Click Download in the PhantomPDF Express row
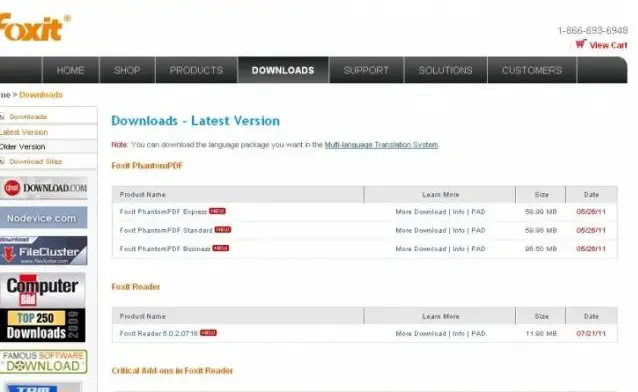 point(430,212)
